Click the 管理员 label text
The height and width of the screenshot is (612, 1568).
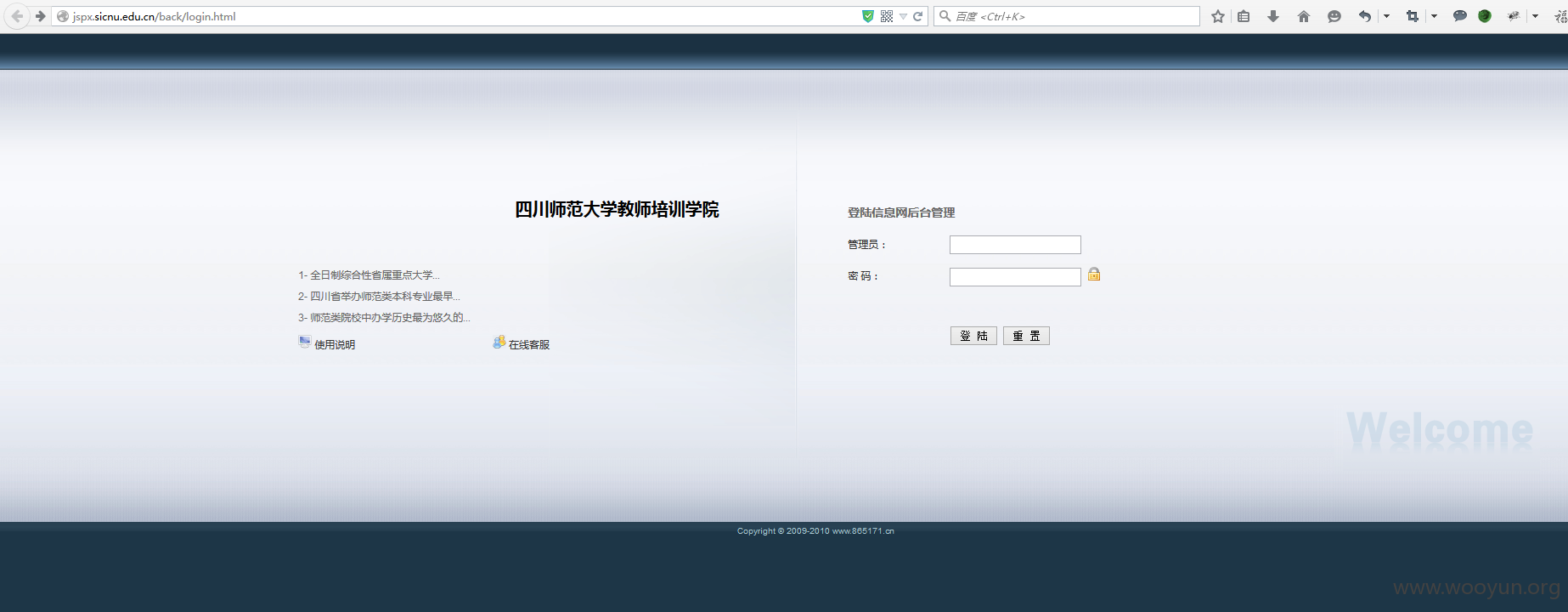point(866,245)
